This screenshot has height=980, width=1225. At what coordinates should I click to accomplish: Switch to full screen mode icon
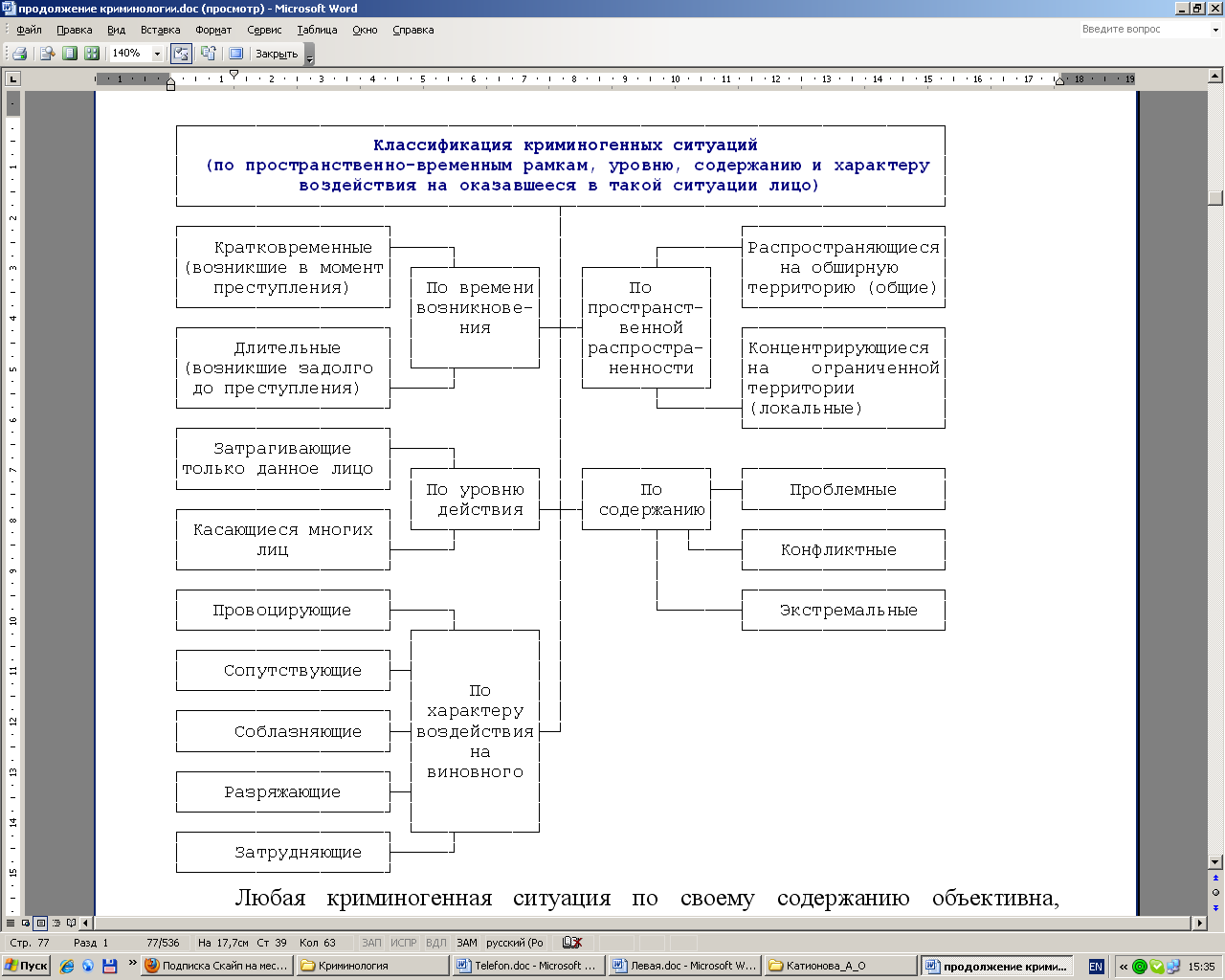tap(235, 54)
